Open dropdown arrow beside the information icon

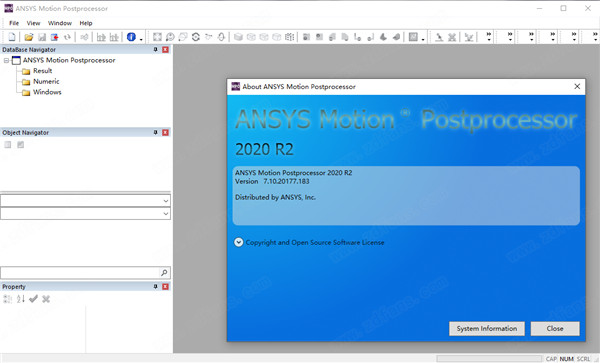tap(141, 39)
